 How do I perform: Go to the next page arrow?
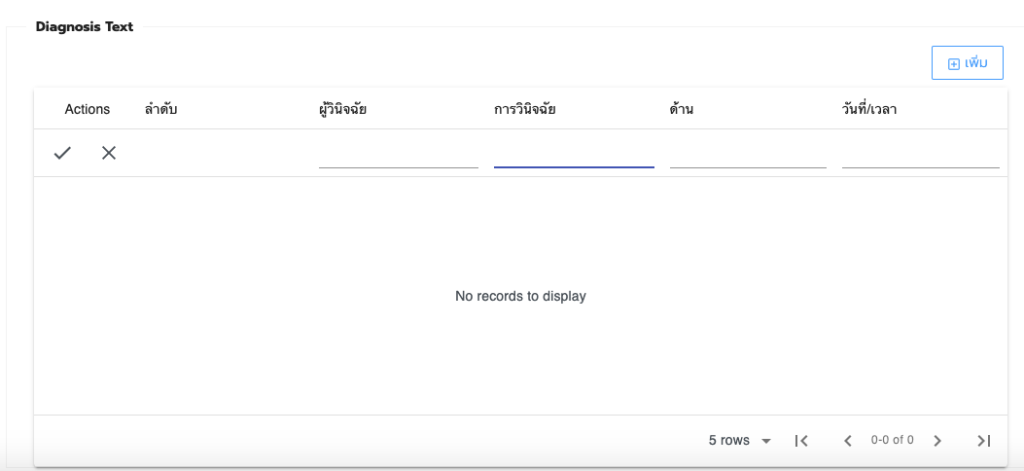[x=937, y=440]
